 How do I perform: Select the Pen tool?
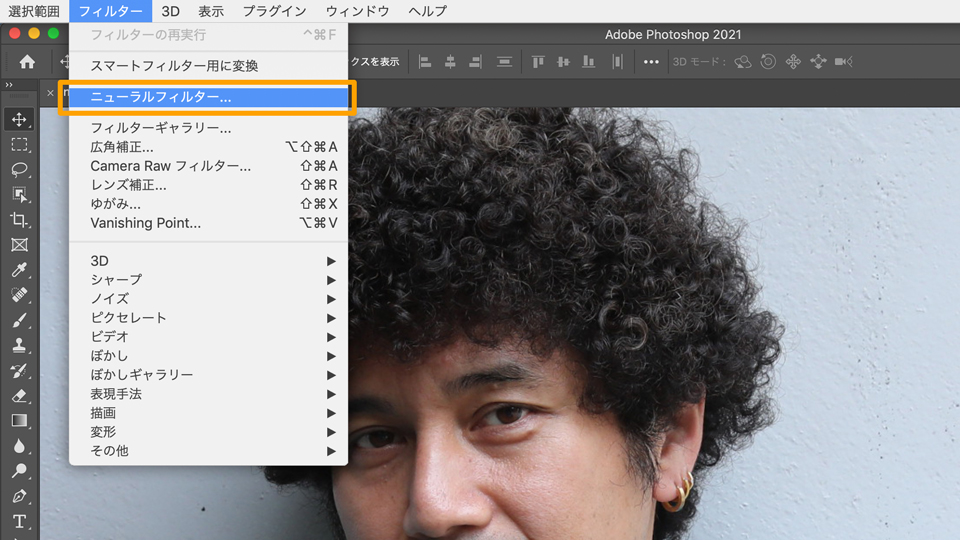click(x=19, y=496)
